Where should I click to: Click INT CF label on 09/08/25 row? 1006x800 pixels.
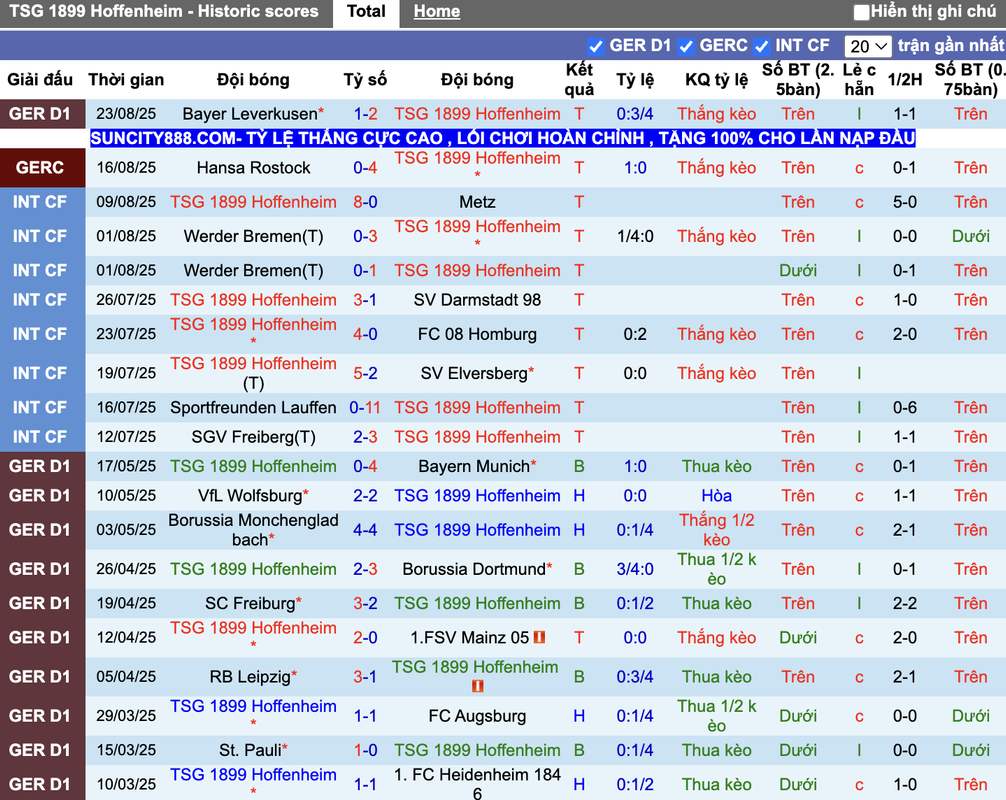click(40, 202)
